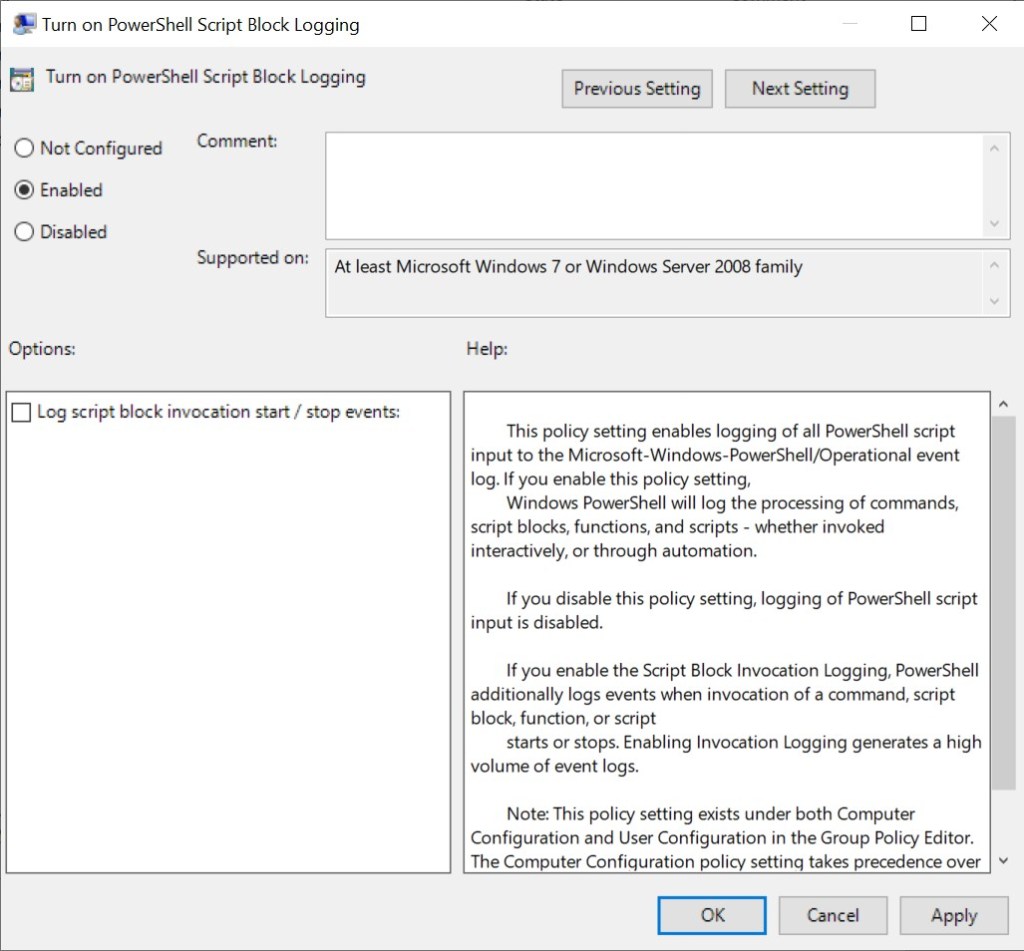Maximize the Script Block Logging window

[x=919, y=24]
